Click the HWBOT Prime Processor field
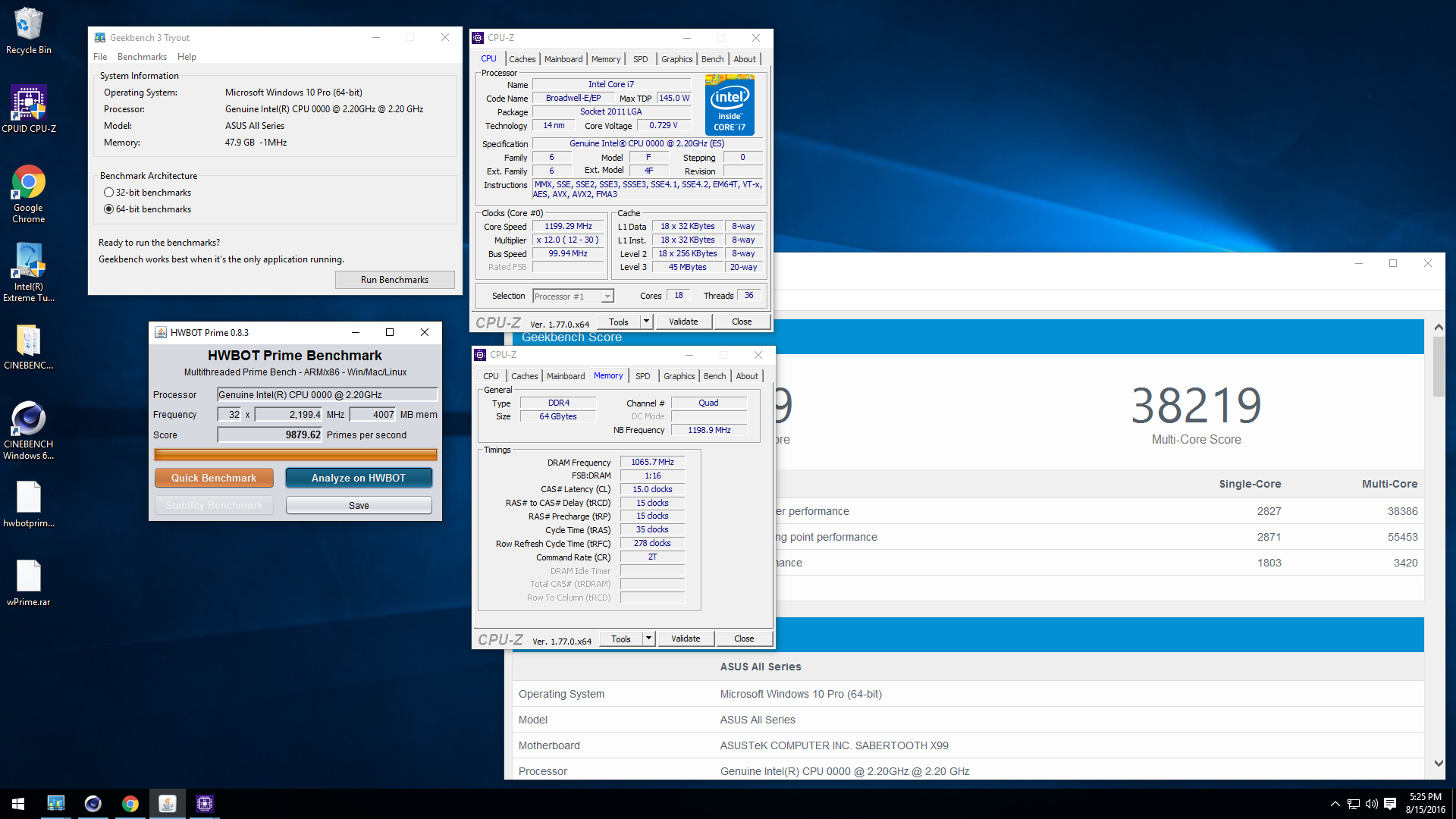The height and width of the screenshot is (819, 1456). [328, 394]
